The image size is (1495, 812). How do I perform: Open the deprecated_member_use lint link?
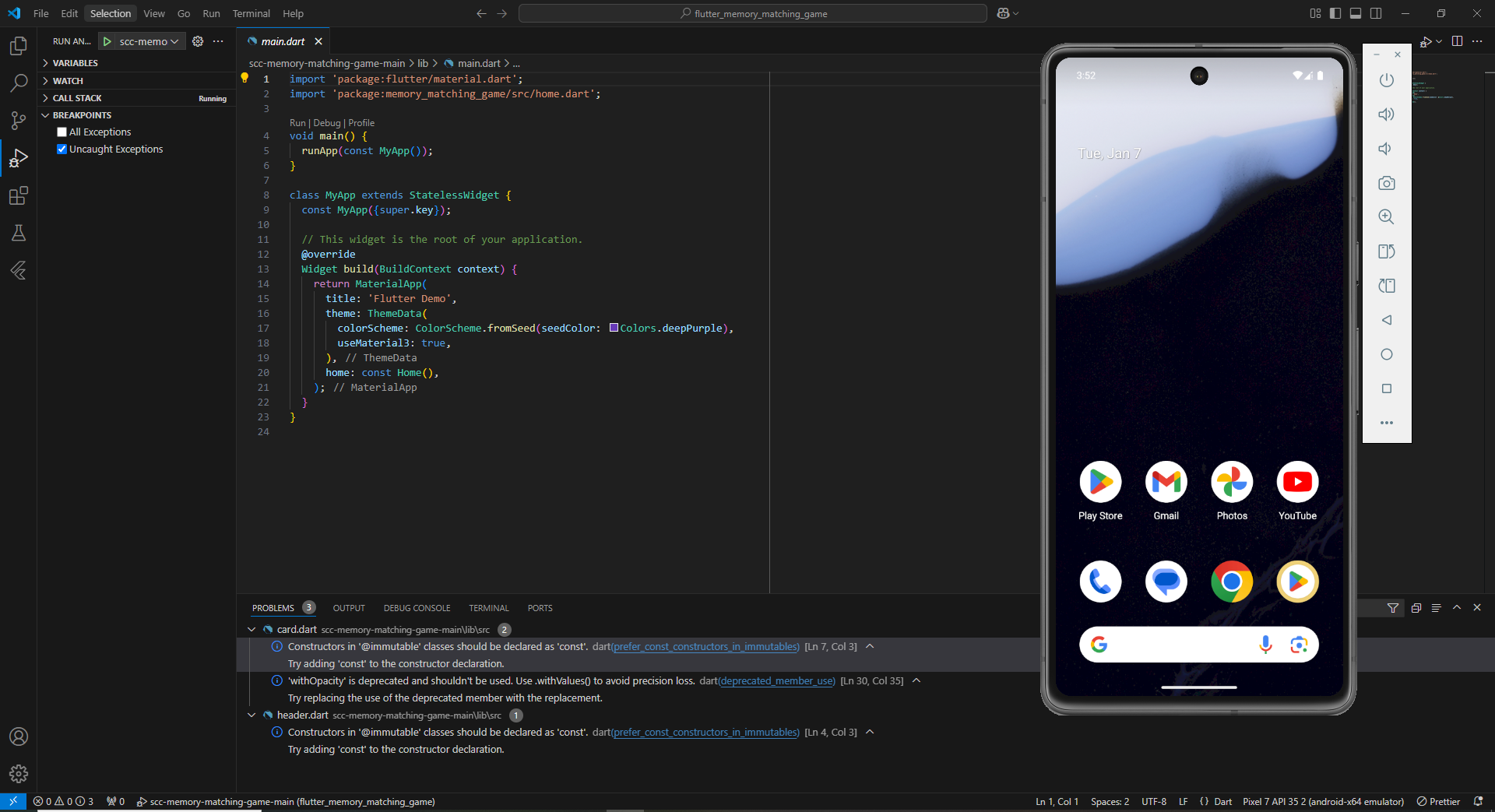(x=776, y=681)
